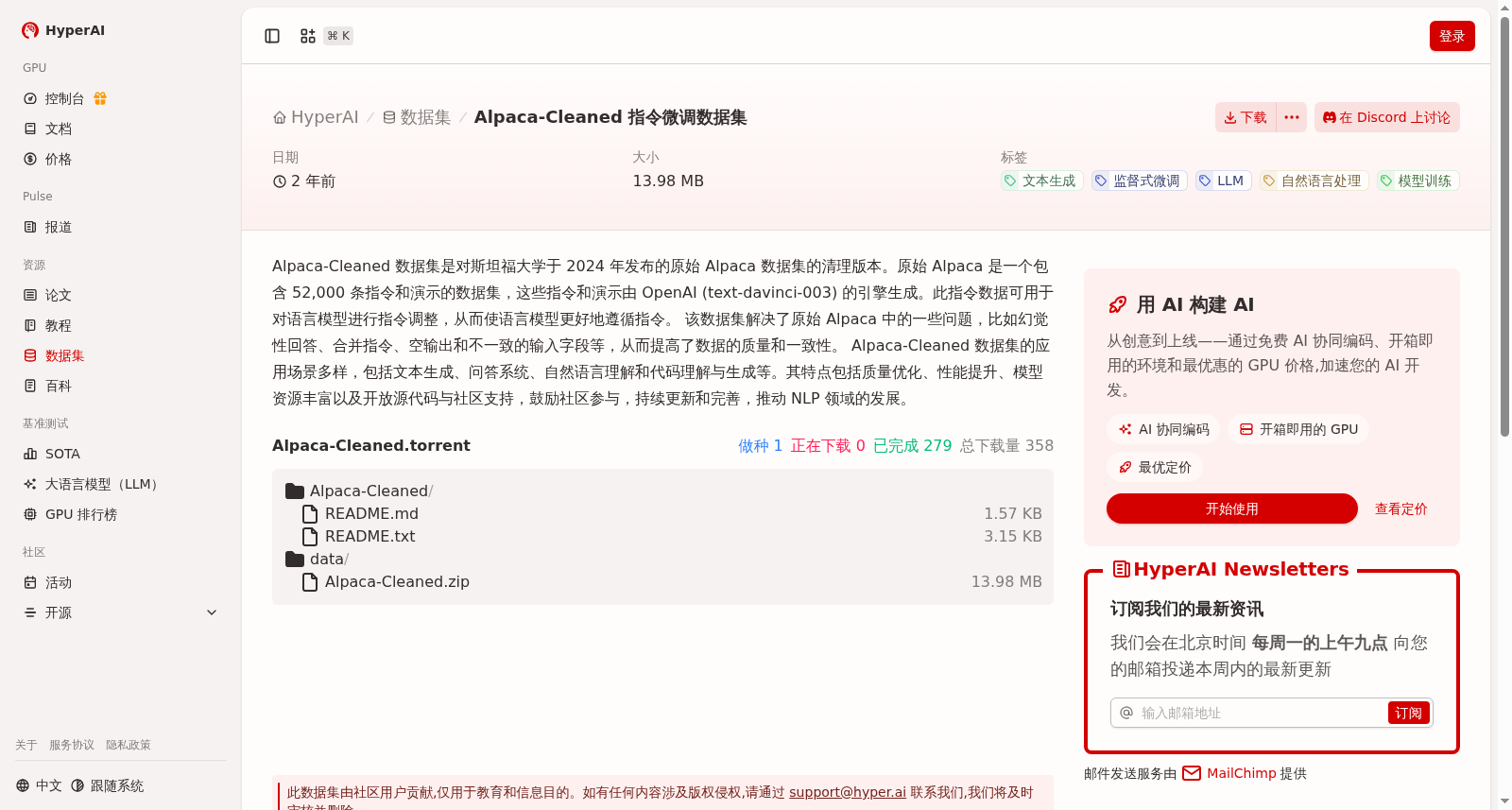Click the page vertical scrollbar thumb
This screenshot has height=810, width=1512.
tap(1504, 227)
